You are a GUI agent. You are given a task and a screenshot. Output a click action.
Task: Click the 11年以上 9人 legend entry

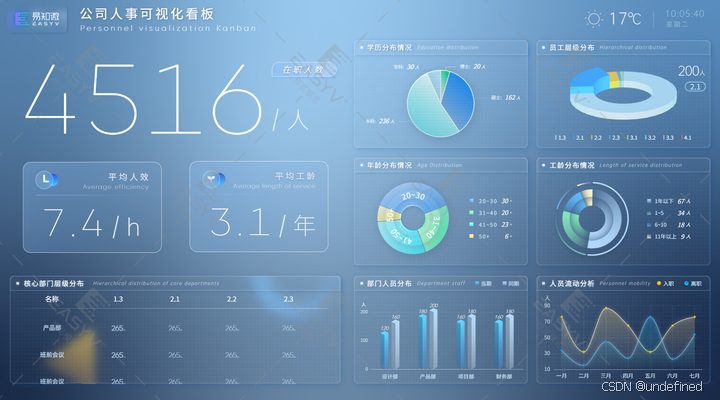click(x=669, y=237)
